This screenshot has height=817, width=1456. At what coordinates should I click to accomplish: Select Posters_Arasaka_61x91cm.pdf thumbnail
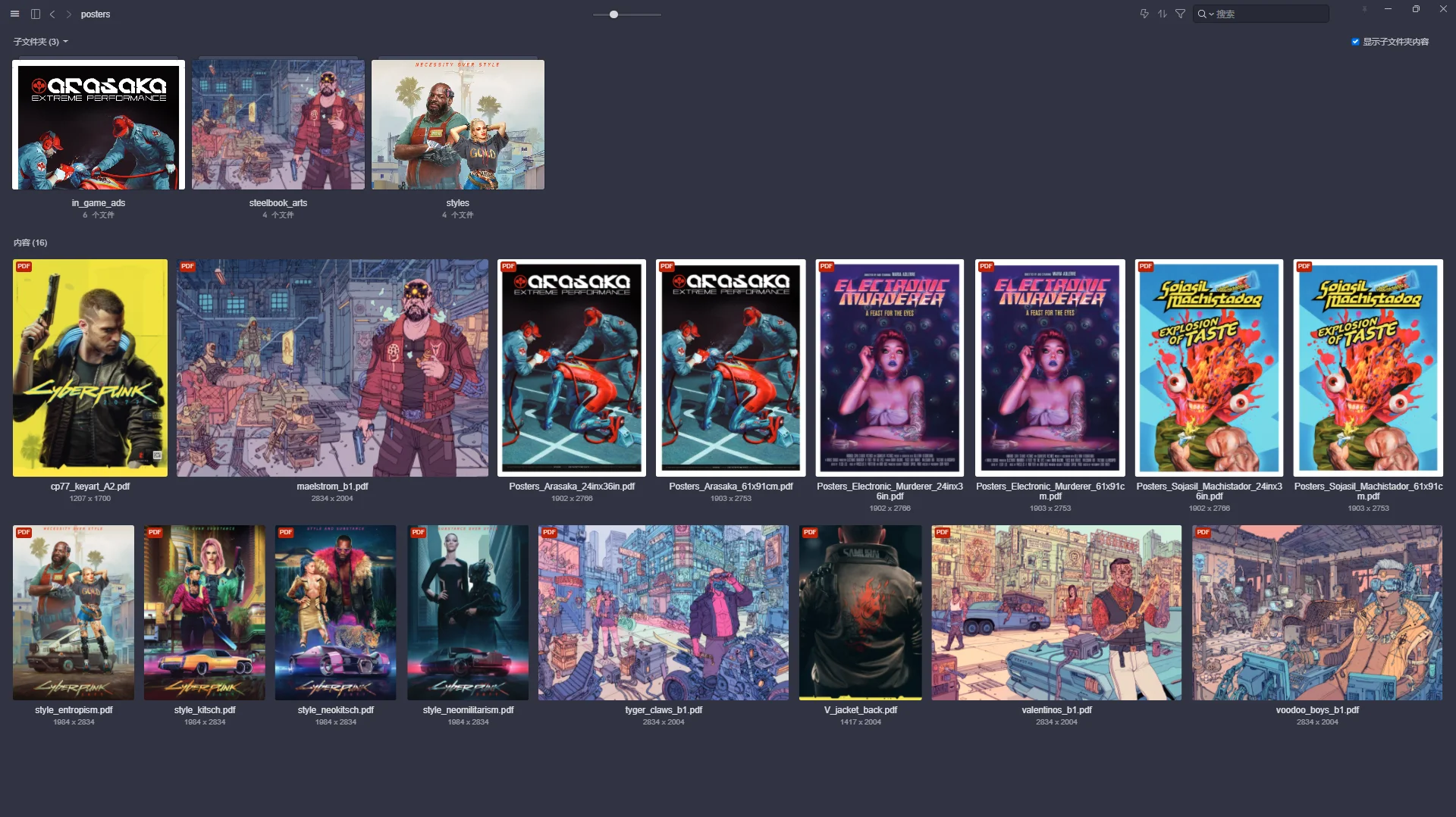click(731, 368)
